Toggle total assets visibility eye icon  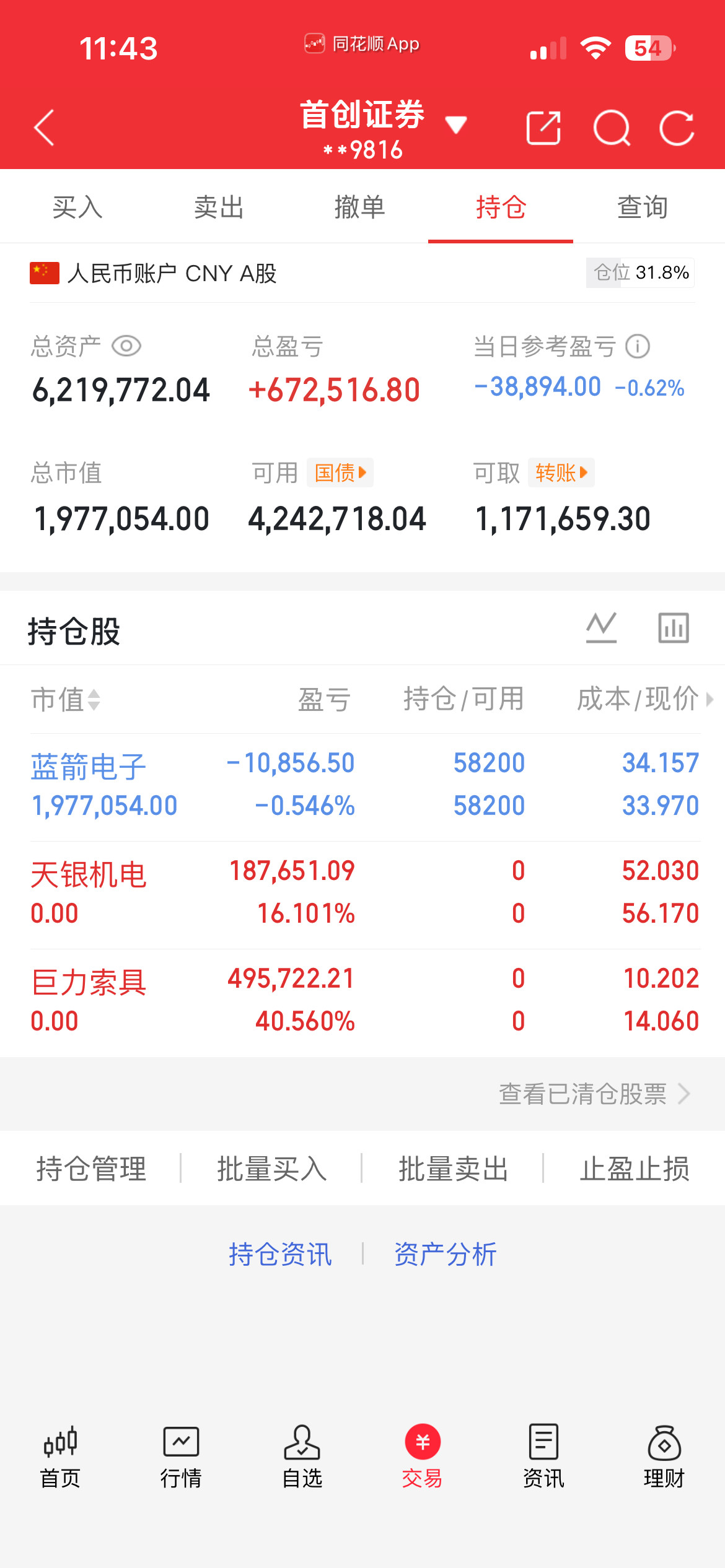(x=126, y=346)
